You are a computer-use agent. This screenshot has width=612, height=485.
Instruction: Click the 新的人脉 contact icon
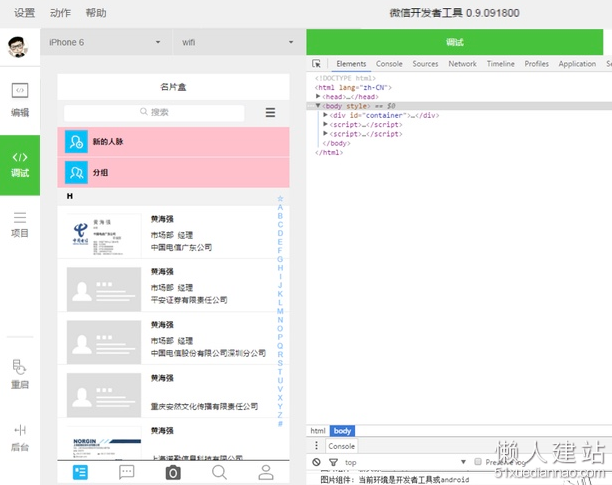tap(76, 142)
